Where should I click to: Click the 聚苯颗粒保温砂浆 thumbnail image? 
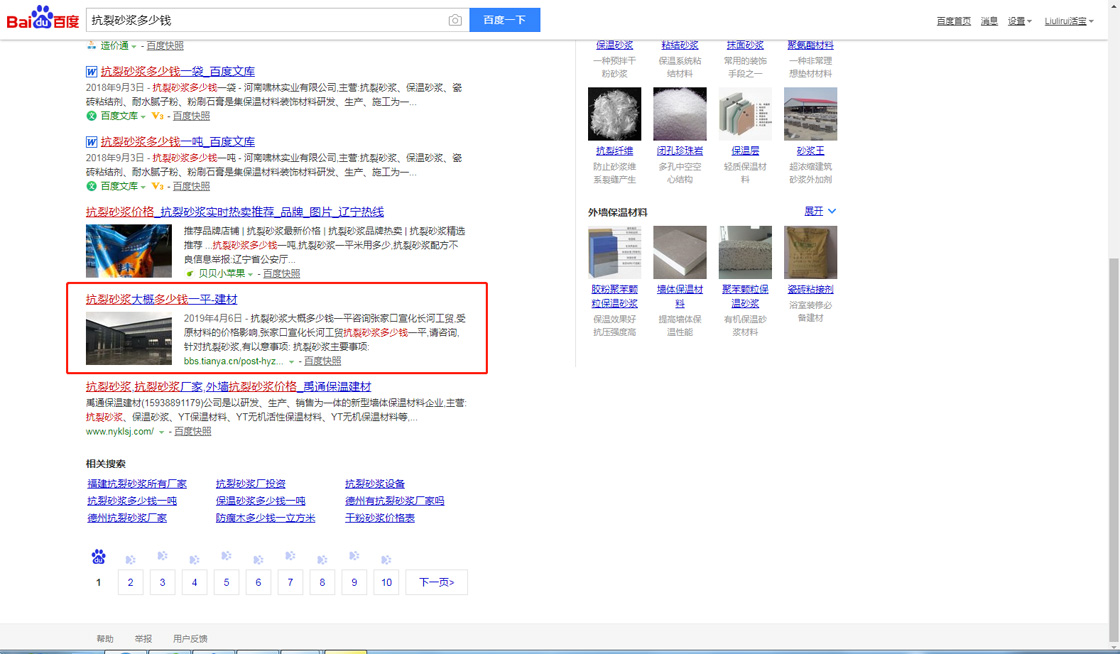(745, 252)
